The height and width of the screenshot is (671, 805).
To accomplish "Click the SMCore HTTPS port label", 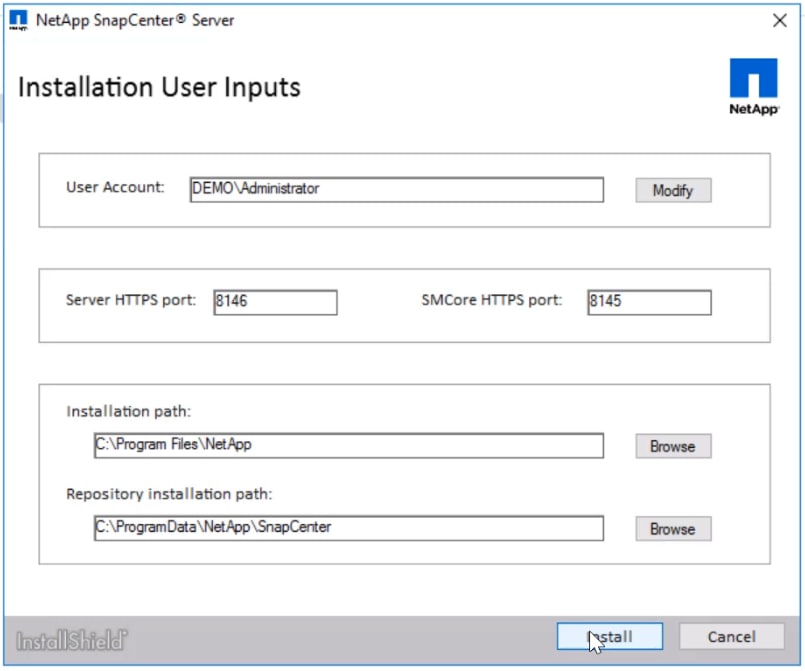I will 492,300.
